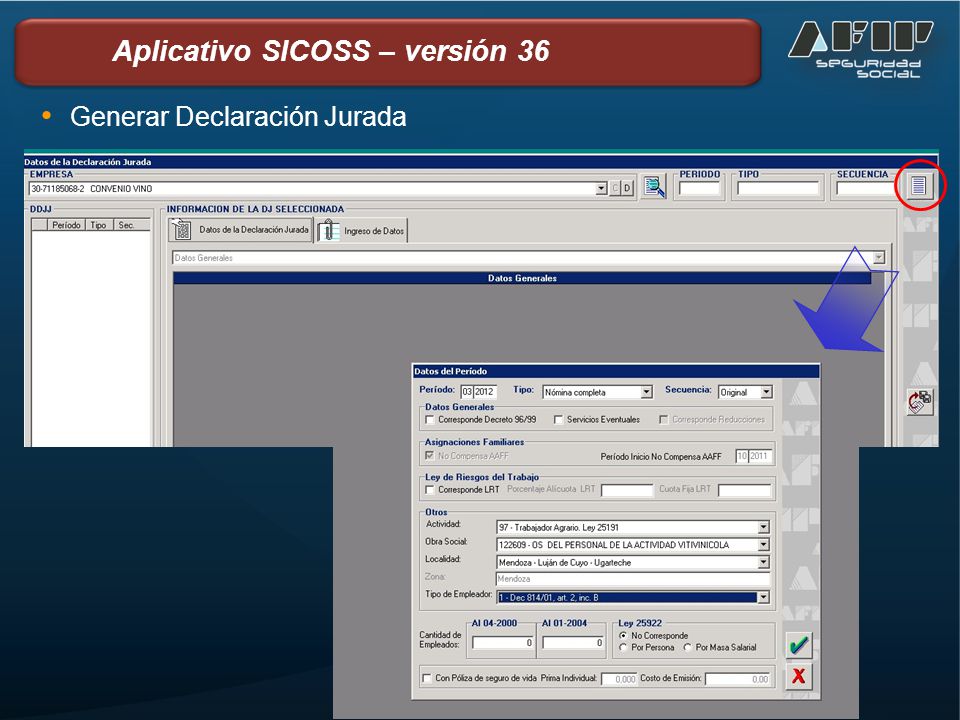Viewport: 960px width, 720px height.
Task: Toggle the Corresponde Reducciones checkbox
Action: [x=664, y=419]
